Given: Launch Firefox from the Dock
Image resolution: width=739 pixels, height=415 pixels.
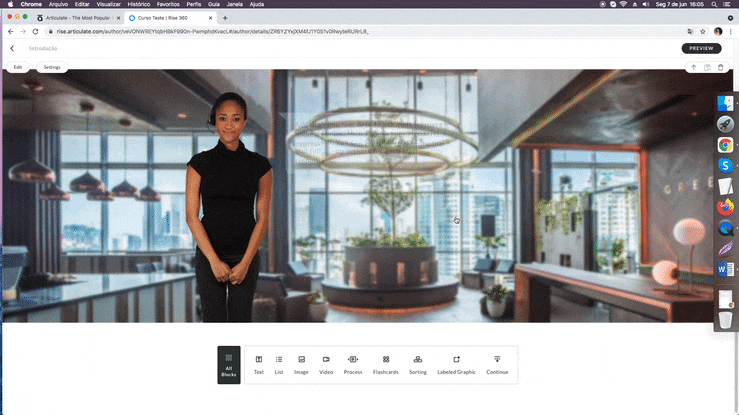Looking at the screenshot, I should [x=726, y=207].
